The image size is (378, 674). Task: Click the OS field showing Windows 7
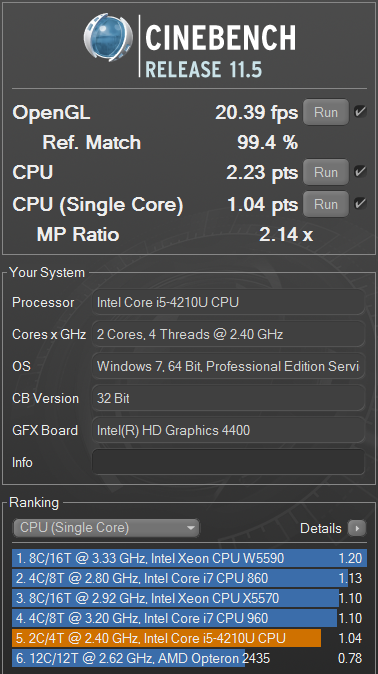(x=228, y=366)
